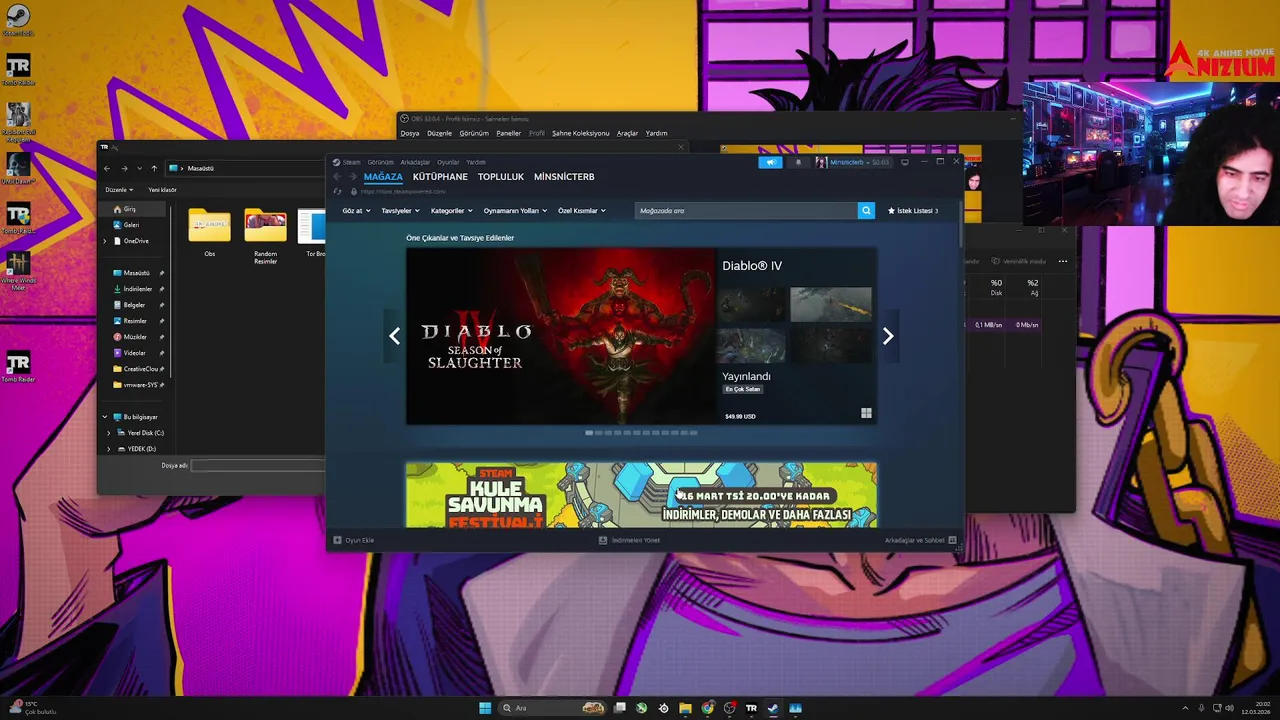Select Masaüstü in file dialog sidebar
1280x720 pixels.
[x=136, y=273]
